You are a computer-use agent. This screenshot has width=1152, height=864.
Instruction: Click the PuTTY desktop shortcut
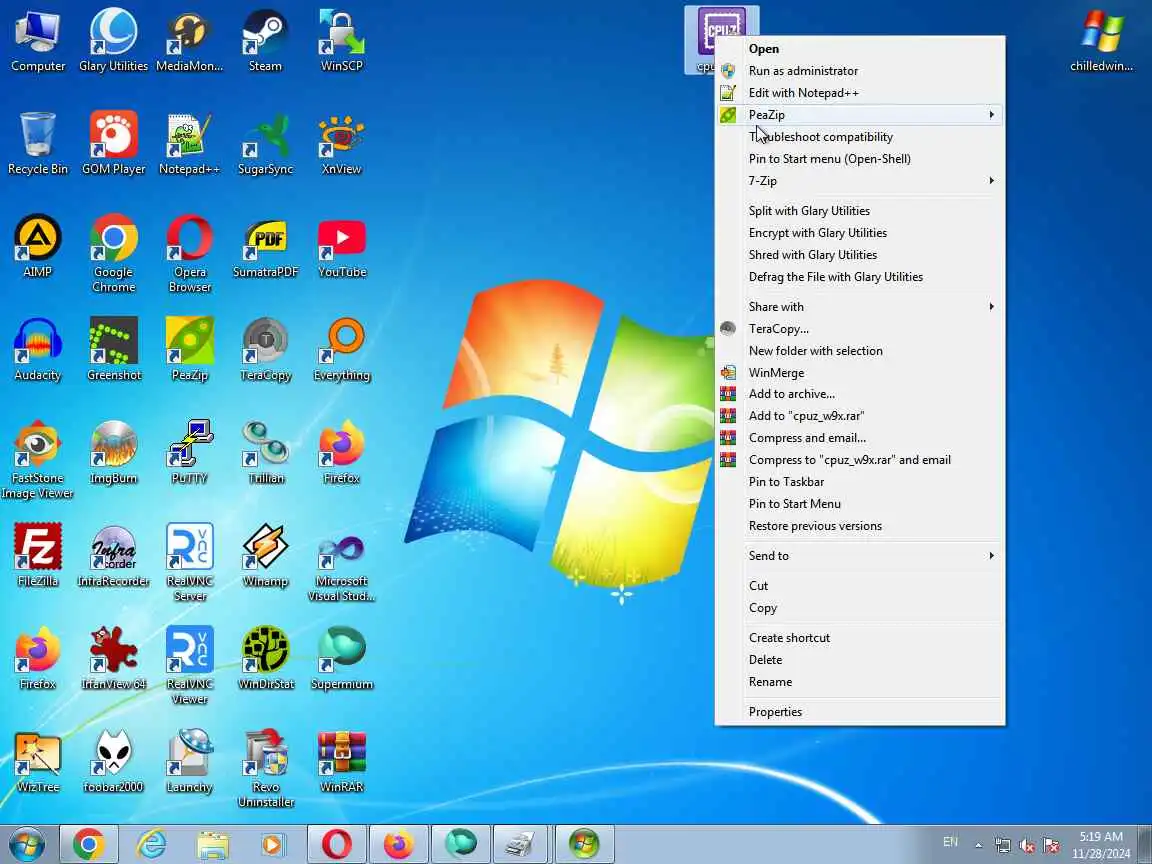point(190,452)
